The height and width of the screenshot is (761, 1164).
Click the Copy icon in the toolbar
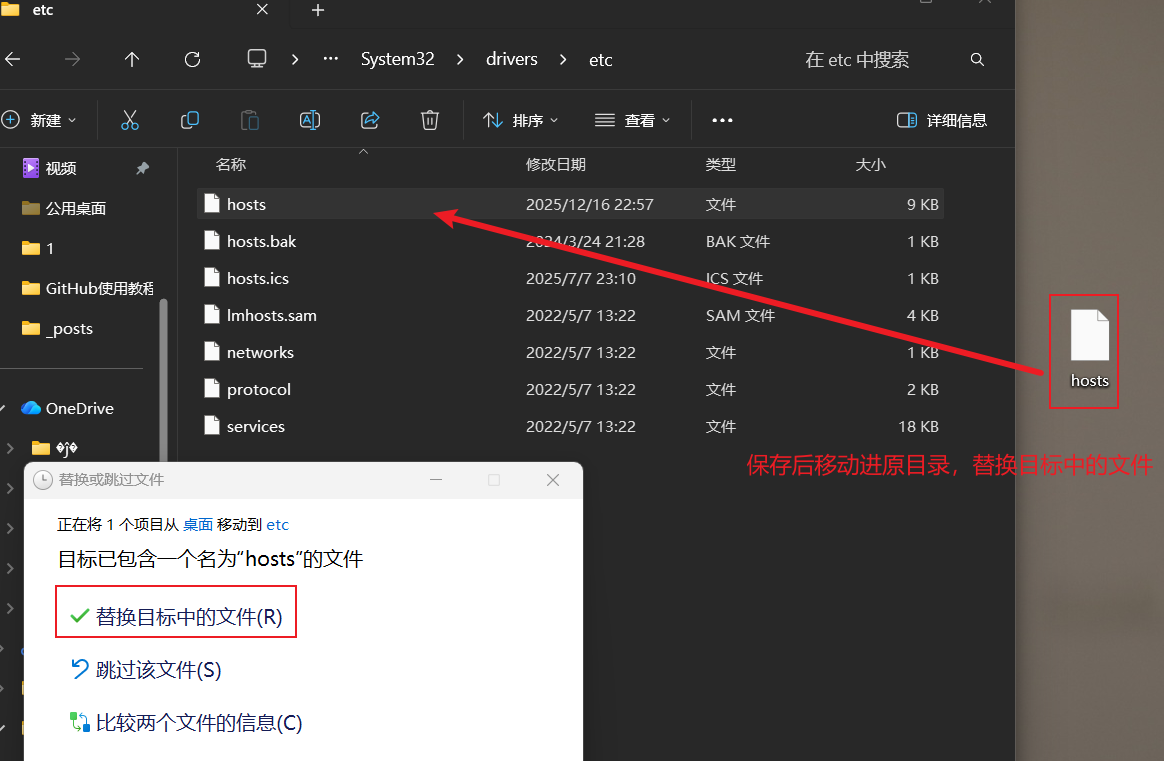pyautogui.click(x=189, y=119)
